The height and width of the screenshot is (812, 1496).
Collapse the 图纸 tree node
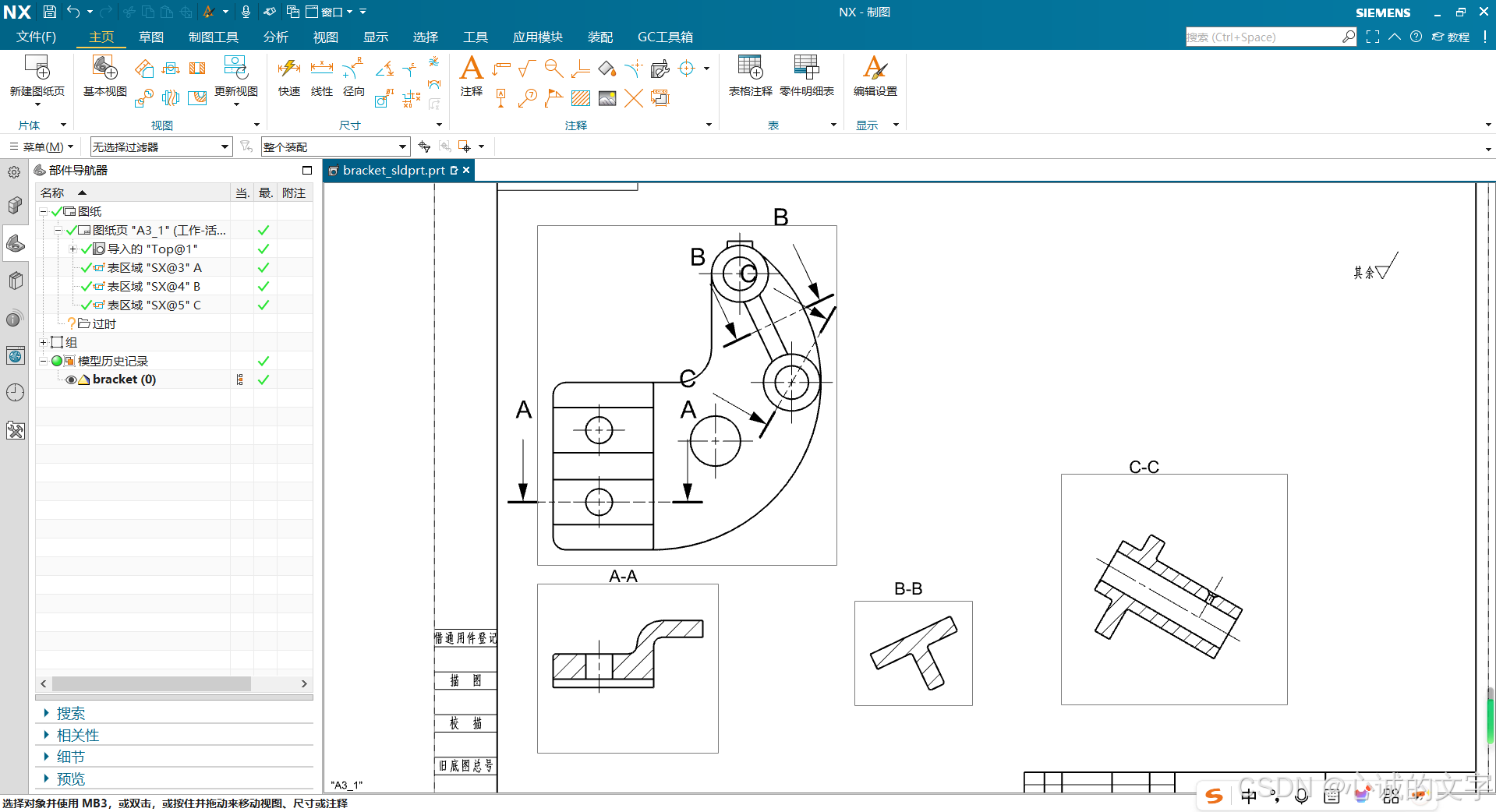44,211
